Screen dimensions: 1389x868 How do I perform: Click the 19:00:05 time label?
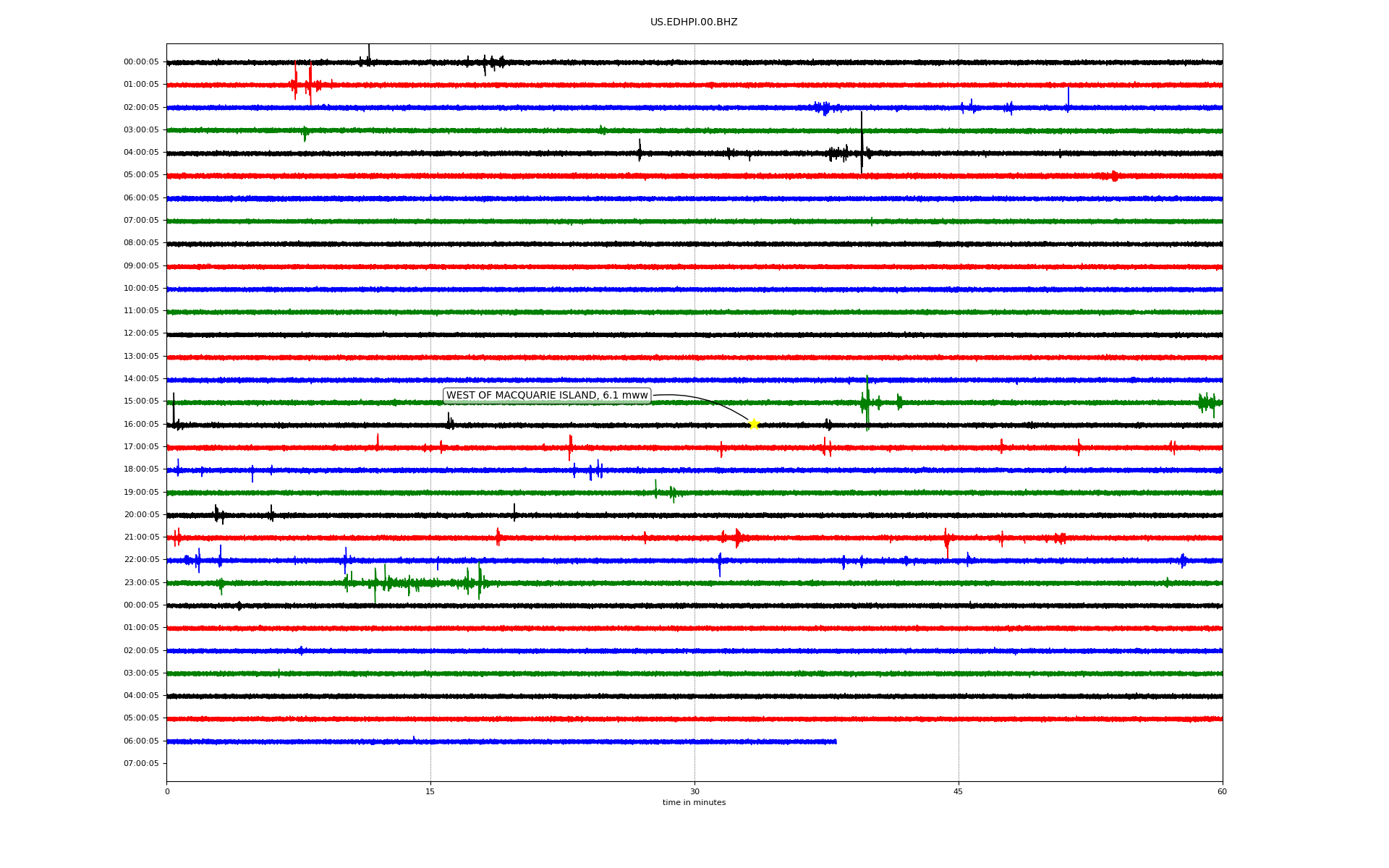[141, 493]
